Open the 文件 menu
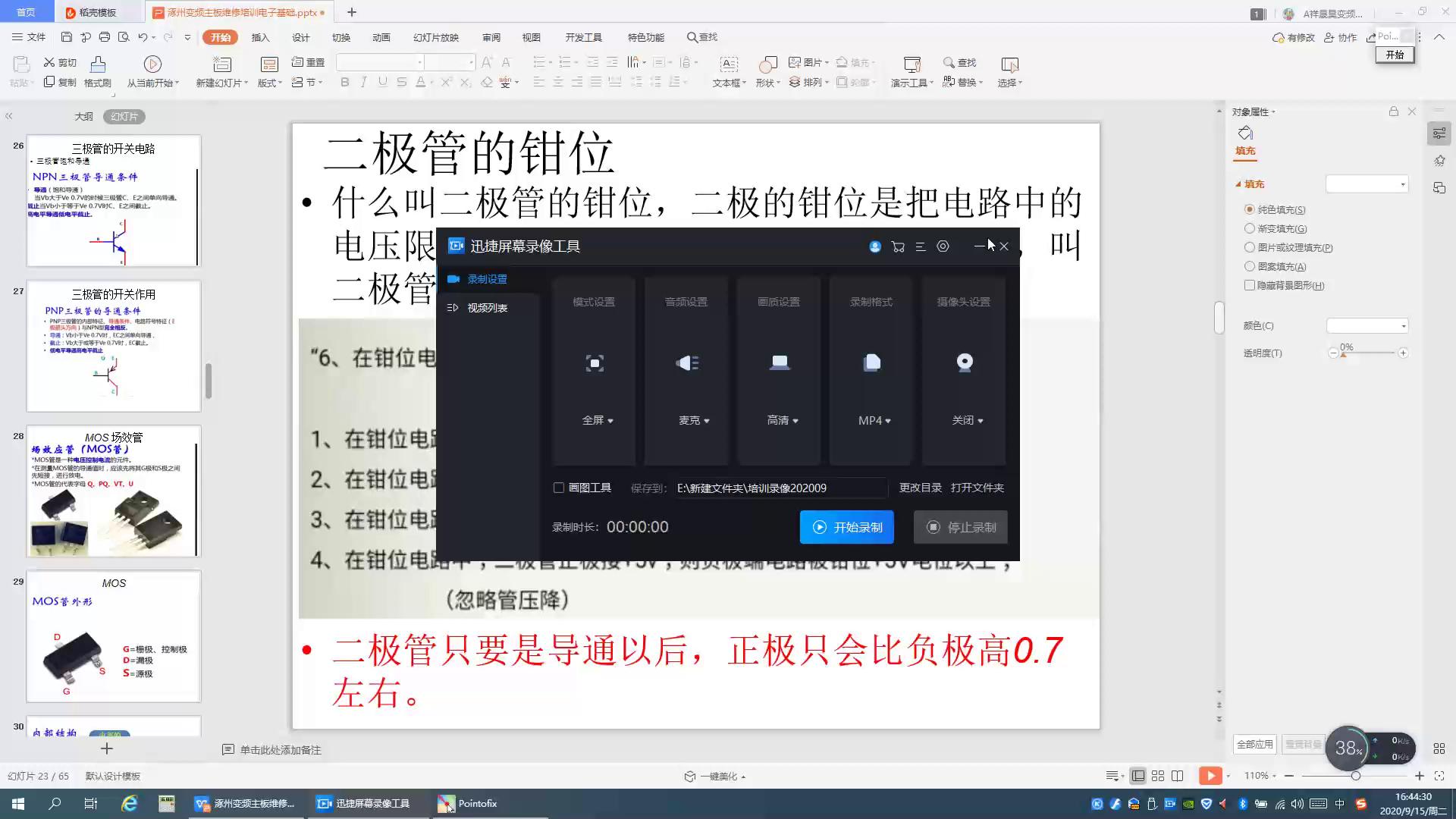1456x819 pixels. [x=29, y=37]
